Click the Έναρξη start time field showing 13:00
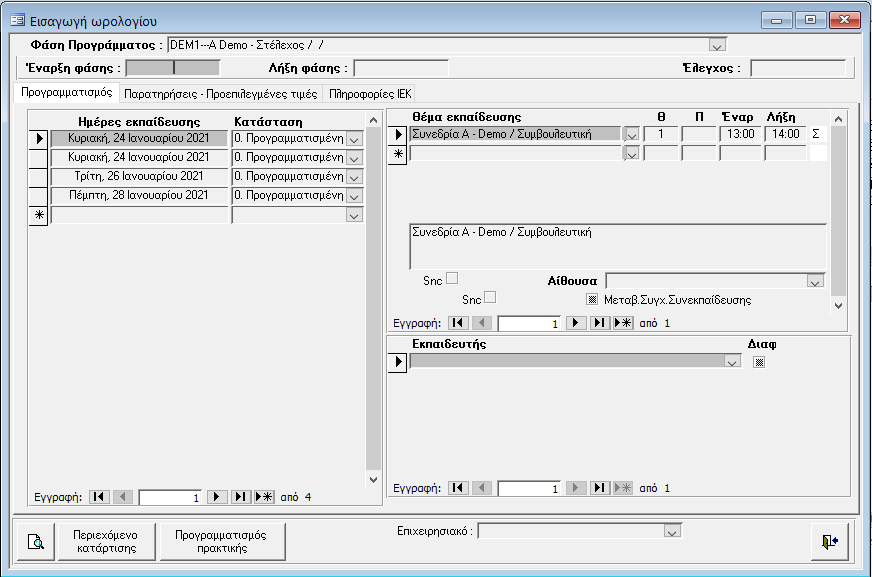Image resolution: width=872 pixels, height=577 pixels. click(739, 134)
